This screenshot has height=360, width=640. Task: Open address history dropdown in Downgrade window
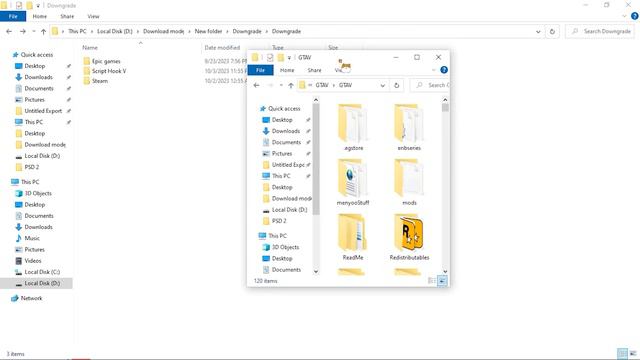pyautogui.click(x=538, y=31)
